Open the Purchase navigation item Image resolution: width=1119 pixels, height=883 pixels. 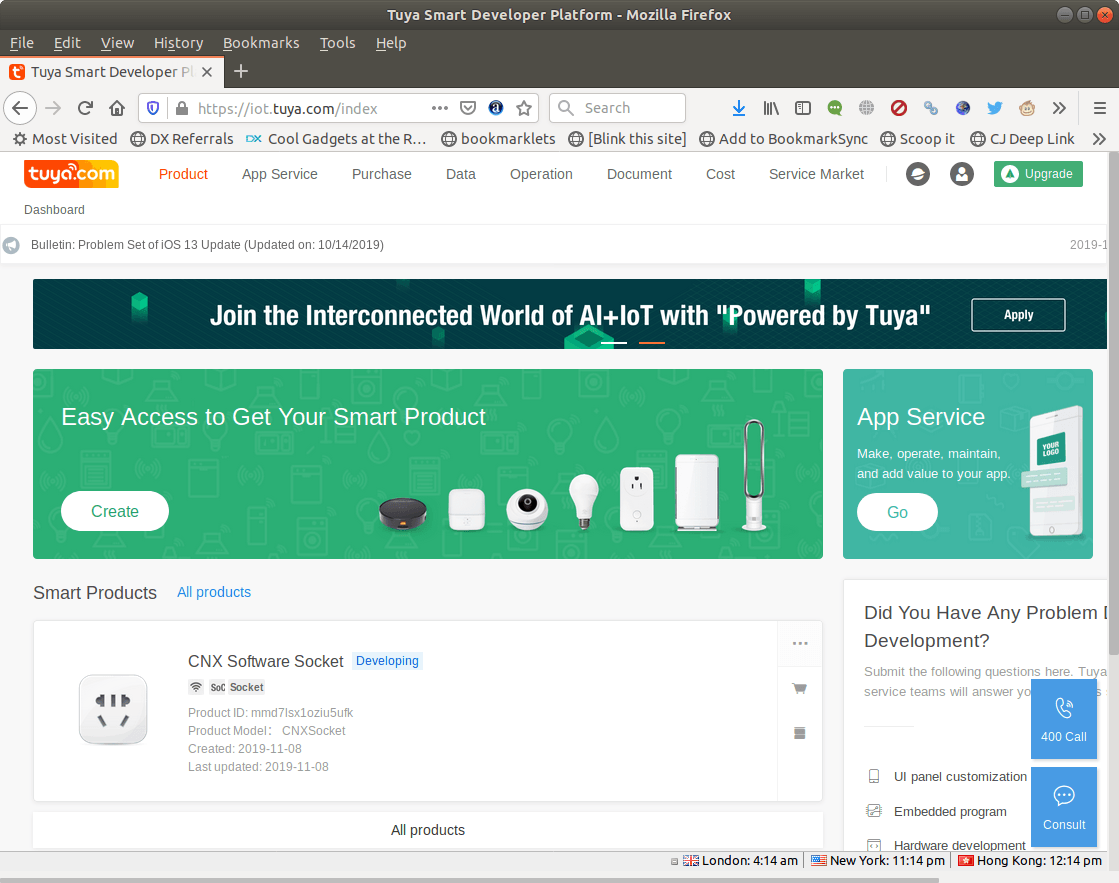(382, 174)
